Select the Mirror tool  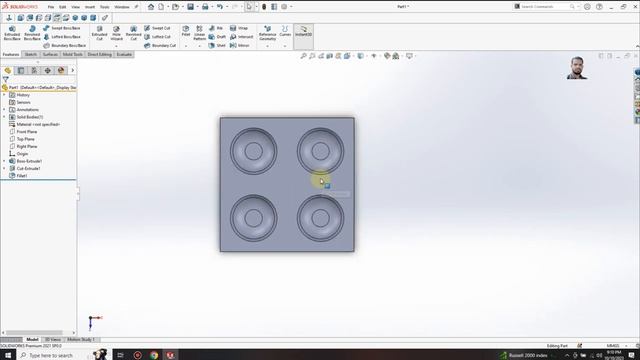click(x=240, y=45)
